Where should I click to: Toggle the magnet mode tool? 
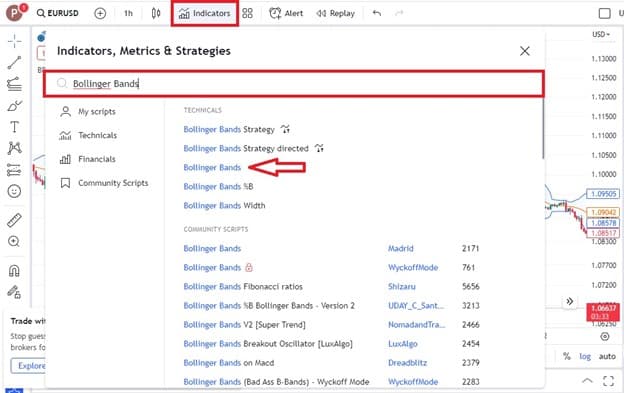[x=14, y=271]
